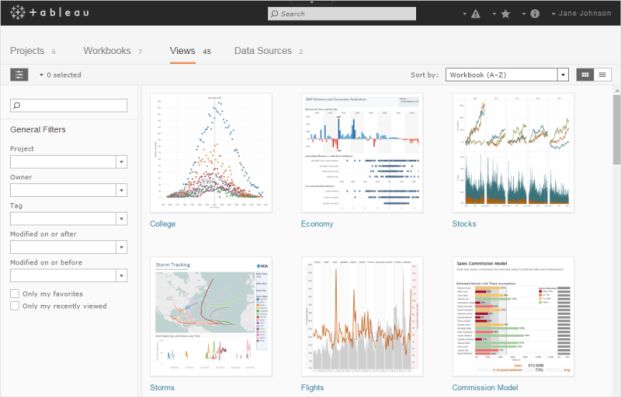Open the Commission Model view link
This screenshot has height=397, width=621.
(485, 387)
